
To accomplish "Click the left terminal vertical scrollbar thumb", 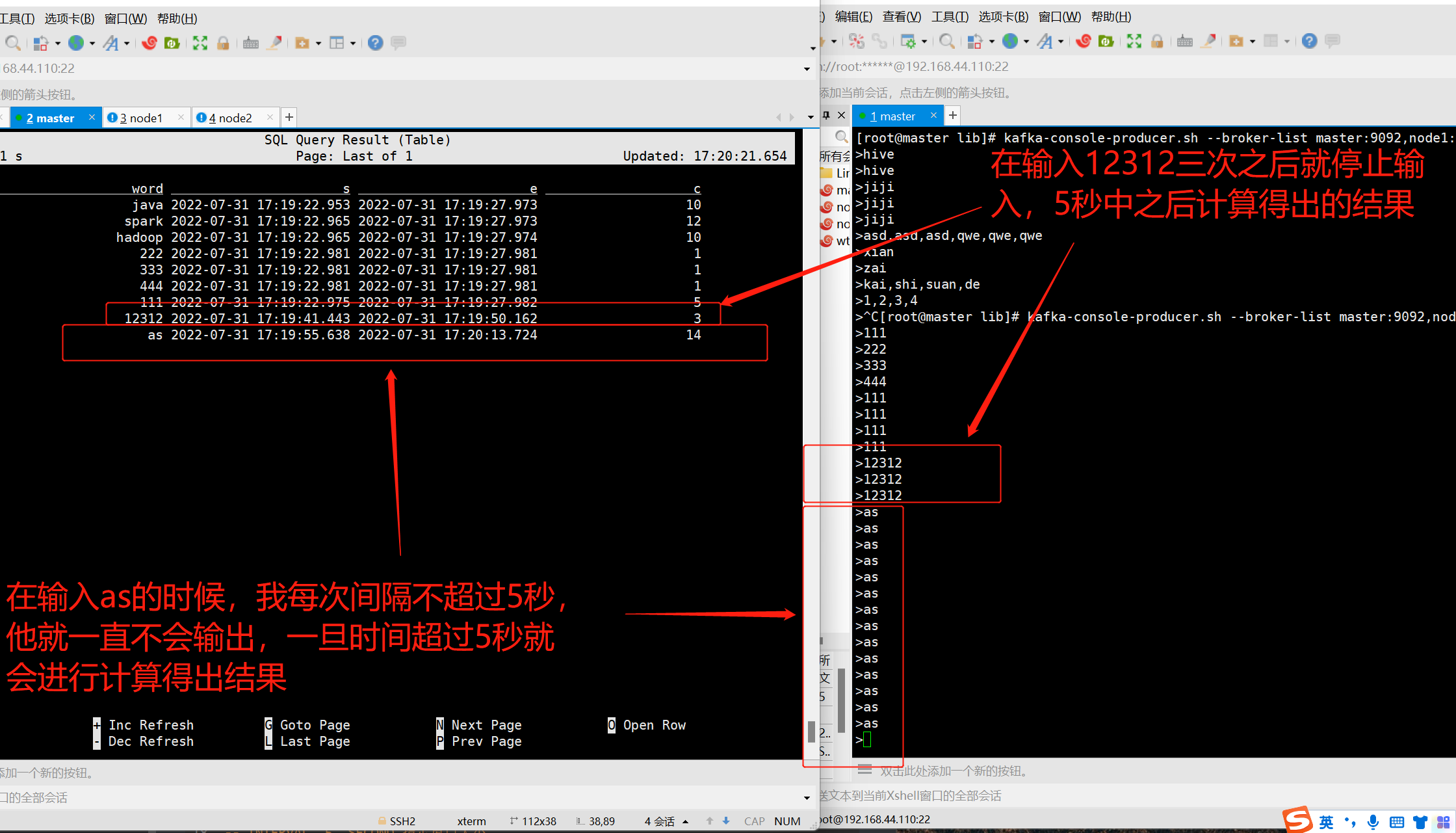I will pos(811,732).
